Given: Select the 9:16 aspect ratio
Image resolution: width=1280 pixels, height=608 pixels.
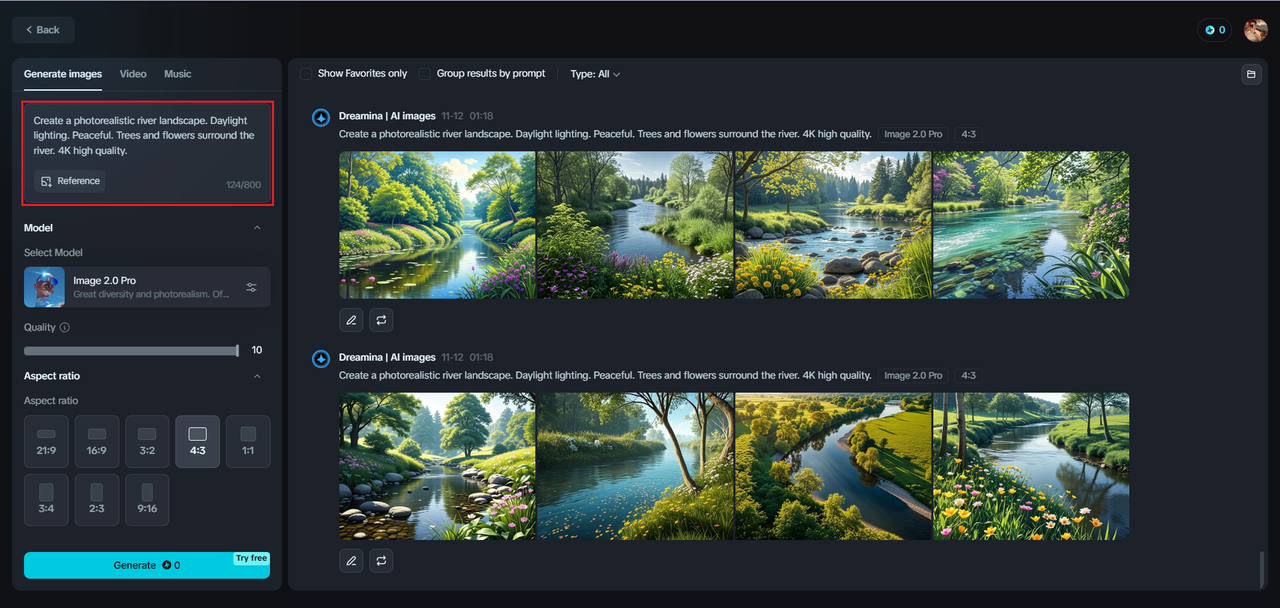Looking at the screenshot, I should pos(147,500).
